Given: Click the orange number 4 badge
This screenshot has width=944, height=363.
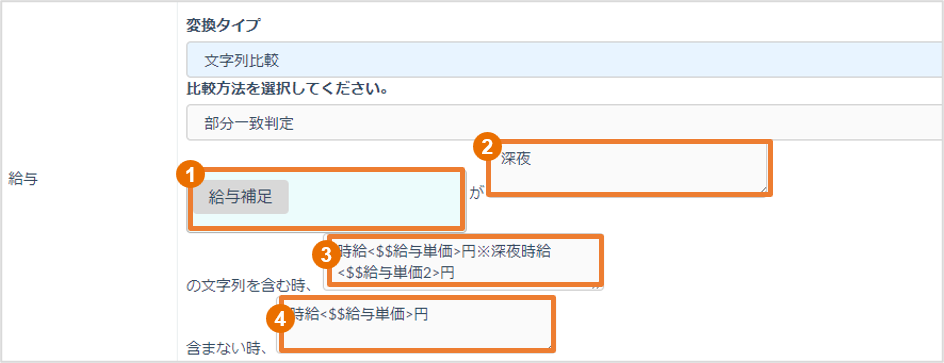Looking at the screenshot, I should click(280, 321).
